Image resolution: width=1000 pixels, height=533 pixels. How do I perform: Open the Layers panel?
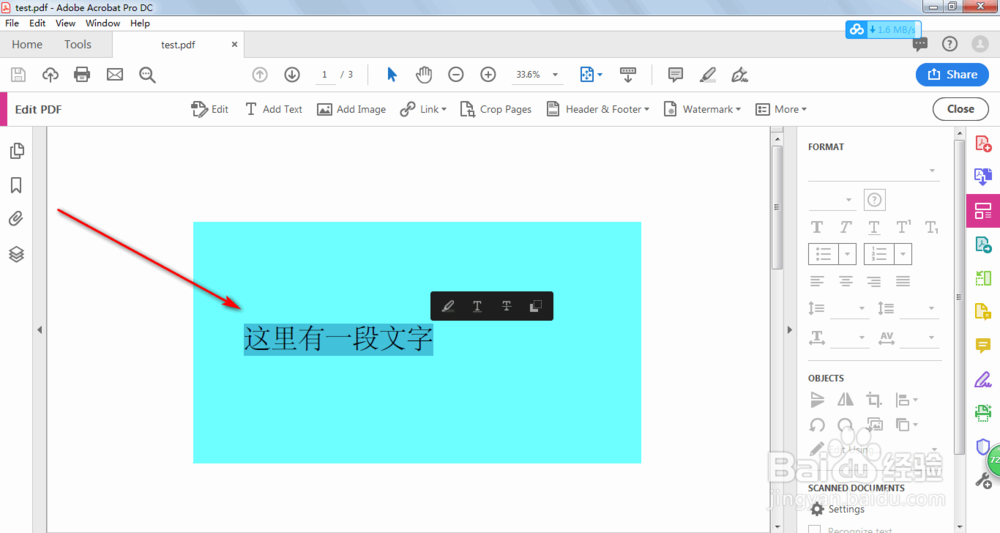17,254
